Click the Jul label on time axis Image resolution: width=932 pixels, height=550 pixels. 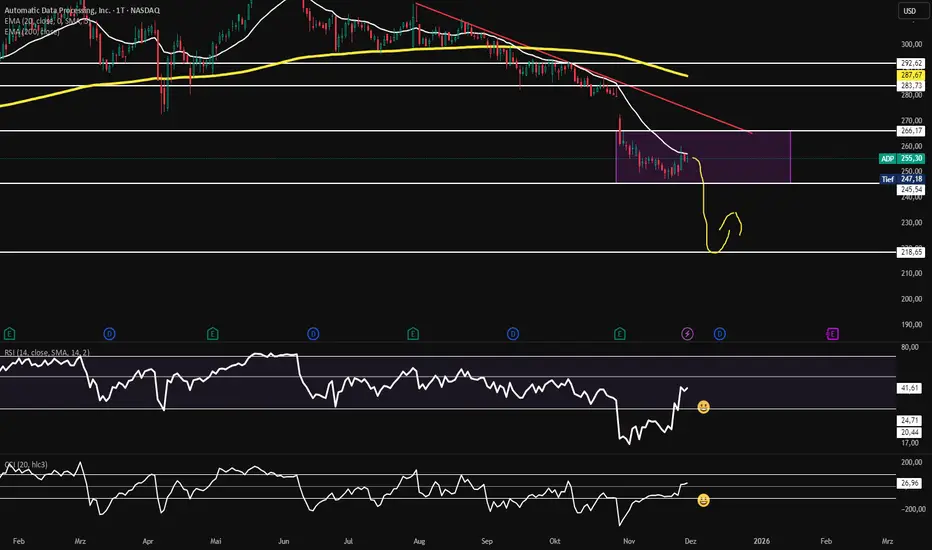point(348,541)
